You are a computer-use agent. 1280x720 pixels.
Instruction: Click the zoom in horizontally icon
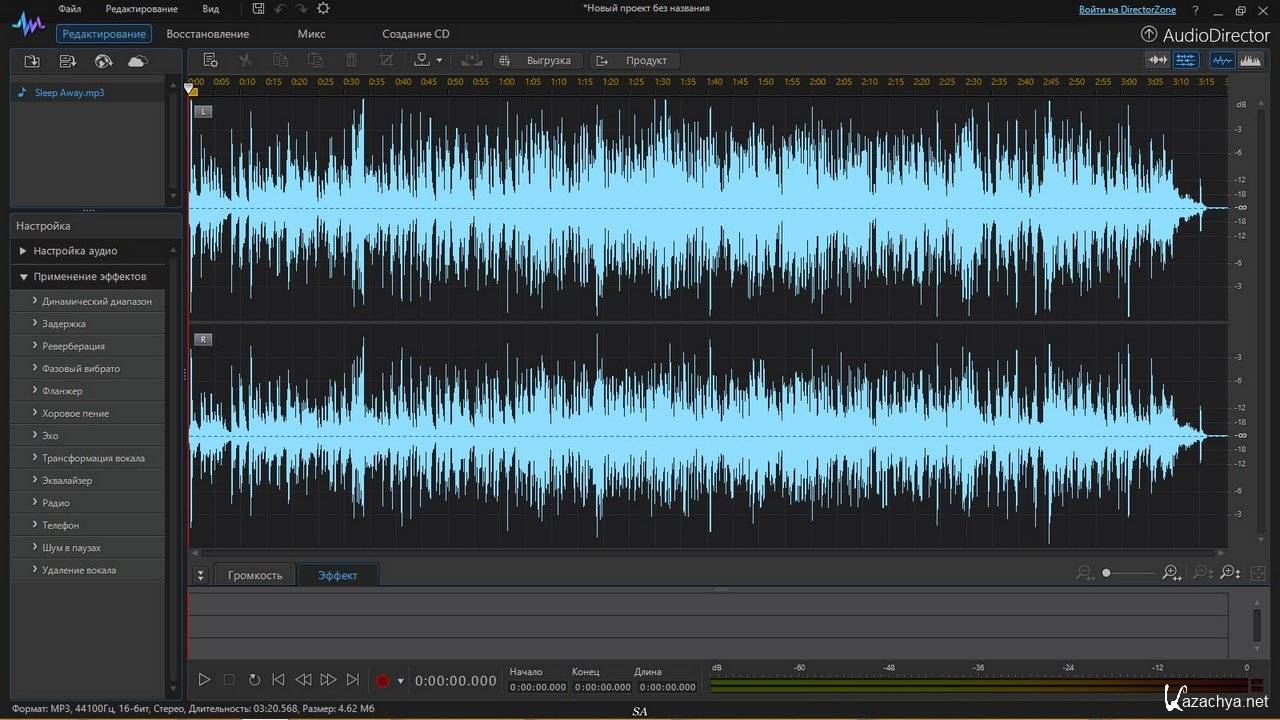coord(1172,573)
